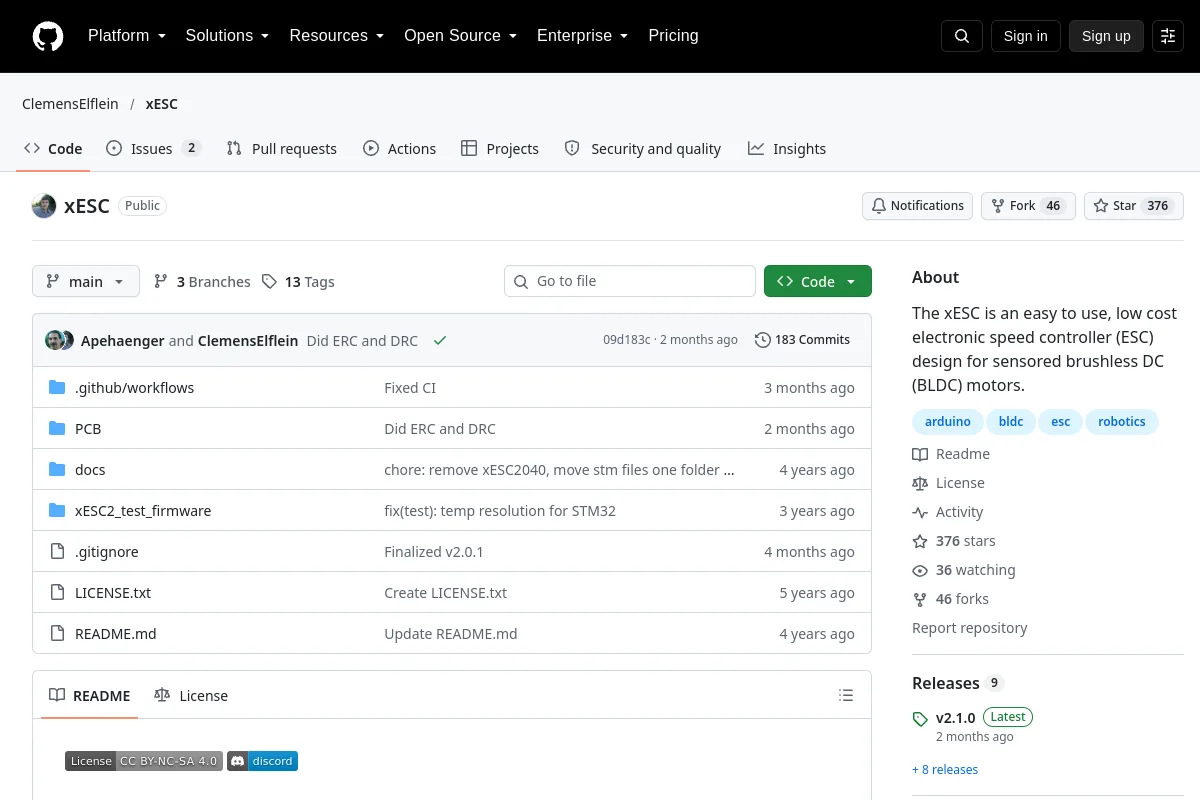The image size is (1200, 800).
Task: Open 3 Branches link
Action: tap(202, 282)
